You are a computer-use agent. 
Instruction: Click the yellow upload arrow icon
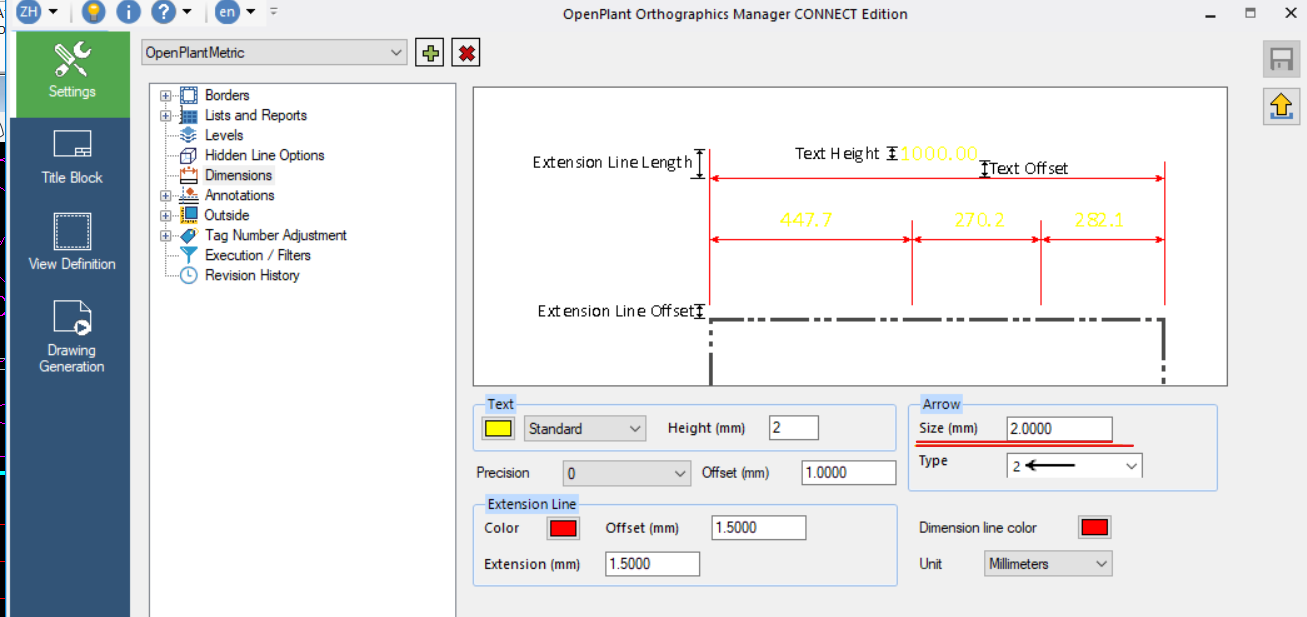pos(1282,106)
